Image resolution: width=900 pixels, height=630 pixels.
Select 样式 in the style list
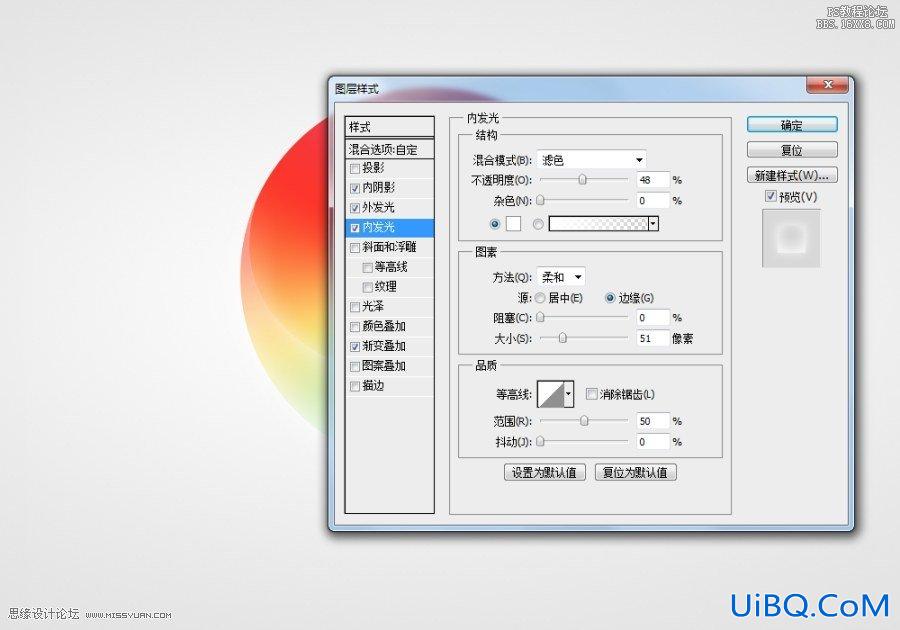(389, 127)
